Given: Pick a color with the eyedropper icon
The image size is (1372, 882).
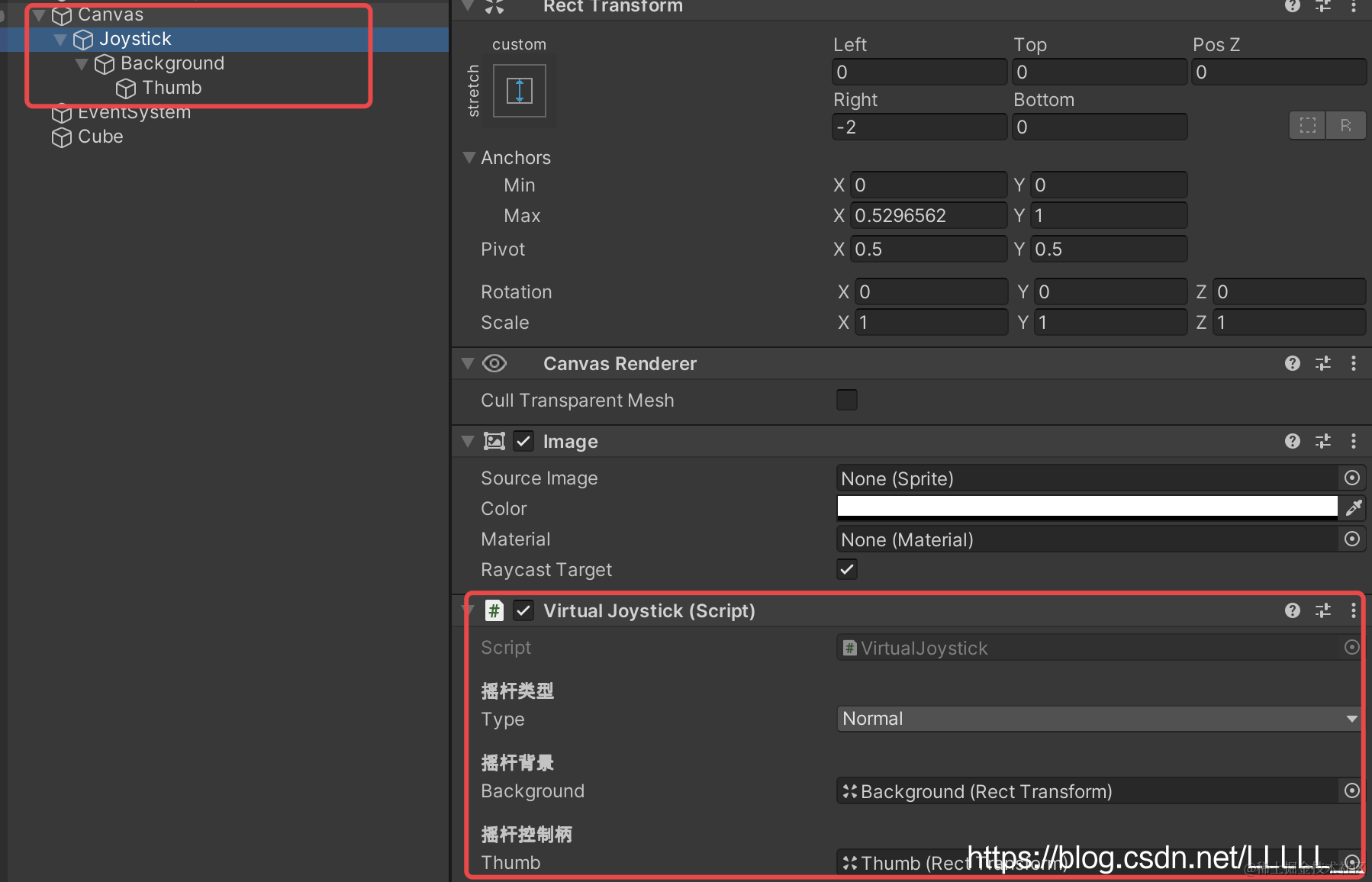Looking at the screenshot, I should point(1354,507).
